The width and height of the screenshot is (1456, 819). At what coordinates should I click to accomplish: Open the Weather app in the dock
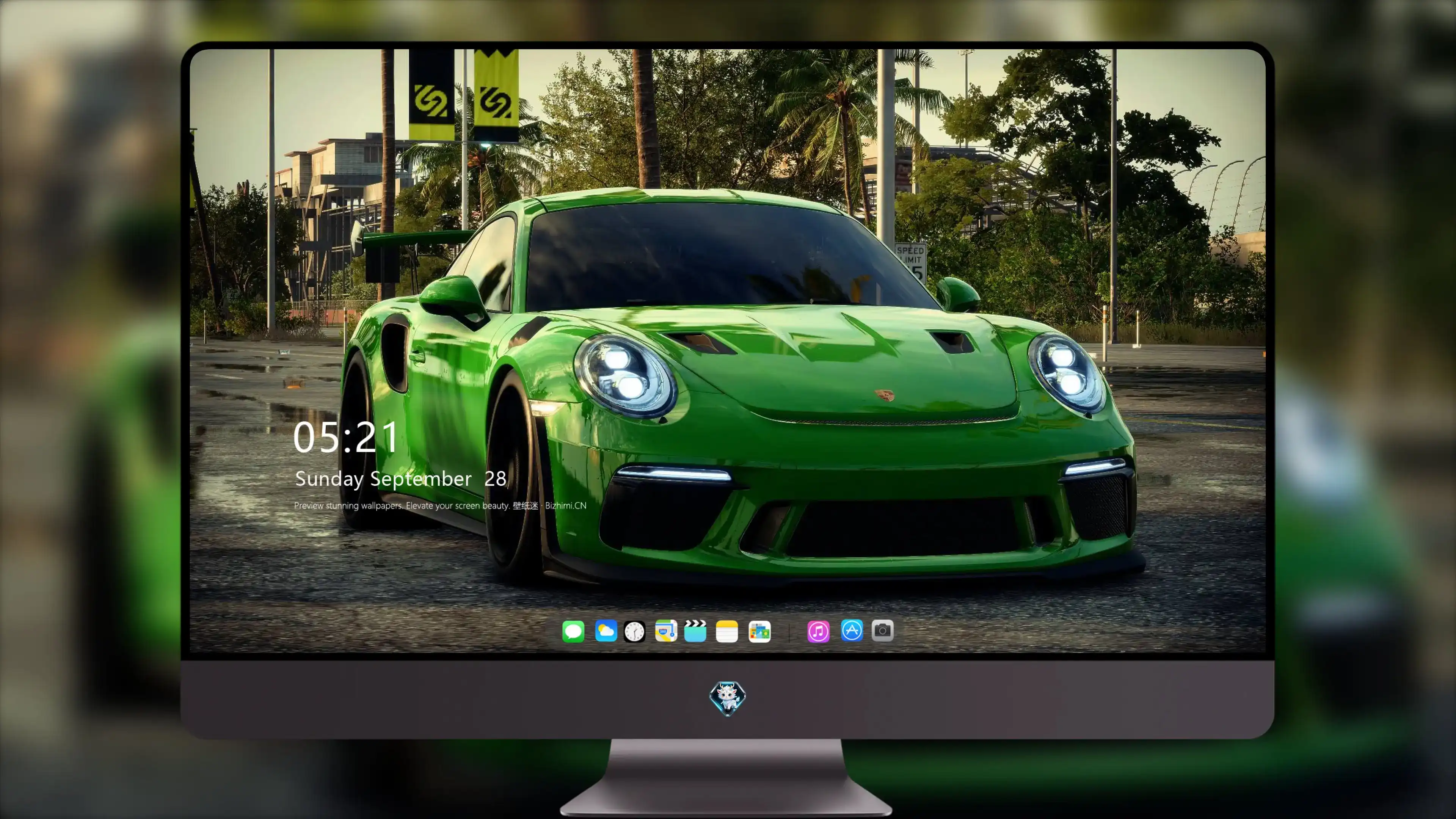click(606, 631)
